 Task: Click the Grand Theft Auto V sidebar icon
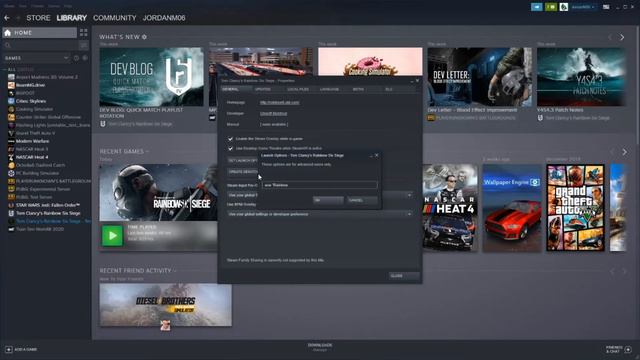[x=11, y=133]
